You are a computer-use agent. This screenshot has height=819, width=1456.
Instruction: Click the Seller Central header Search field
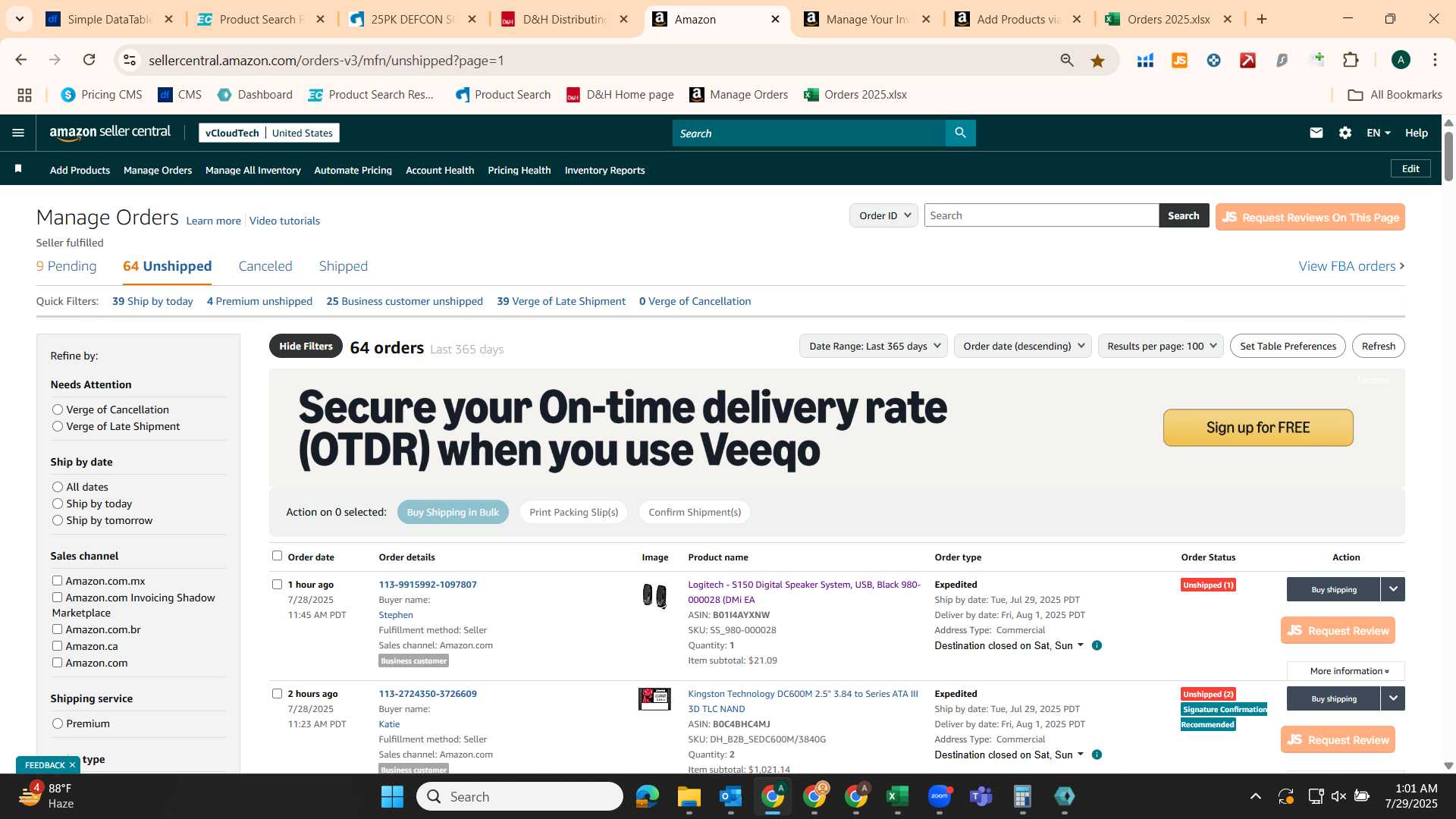tap(808, 133)
